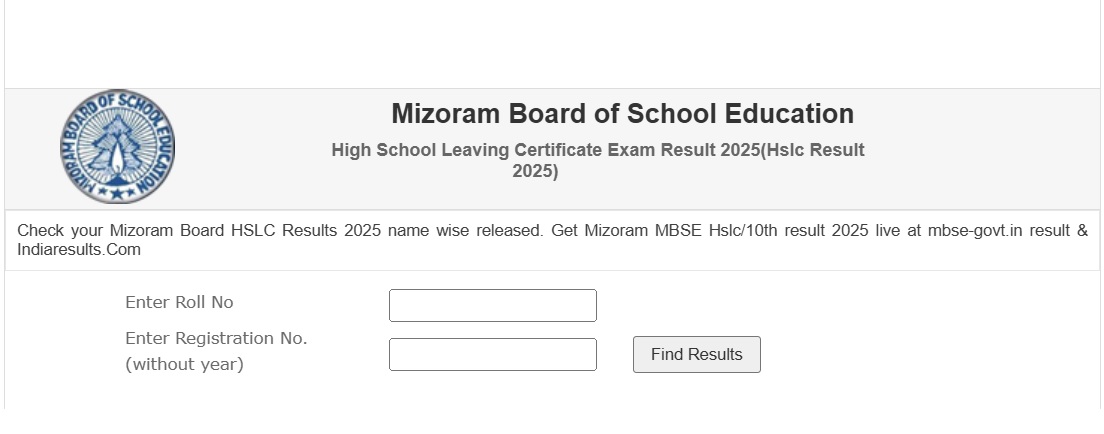Click the empty area right of Find Results
The width and height of the screenshot is (1104, 434).
(920, 355)
